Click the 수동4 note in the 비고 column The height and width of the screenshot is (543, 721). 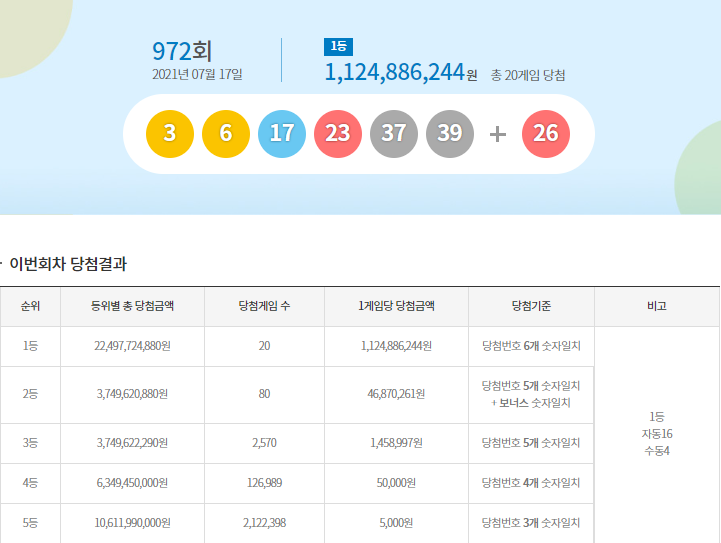click(x=657, y=451)
